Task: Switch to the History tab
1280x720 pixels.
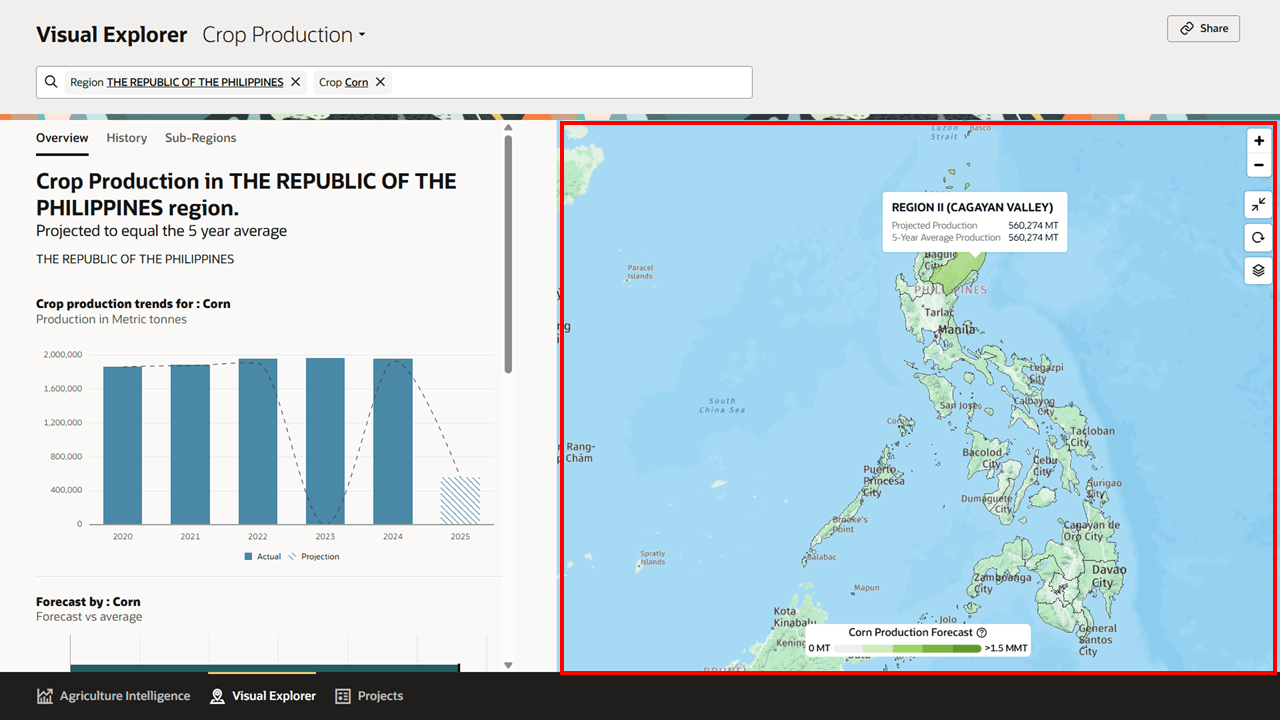Action: (126, 138)
